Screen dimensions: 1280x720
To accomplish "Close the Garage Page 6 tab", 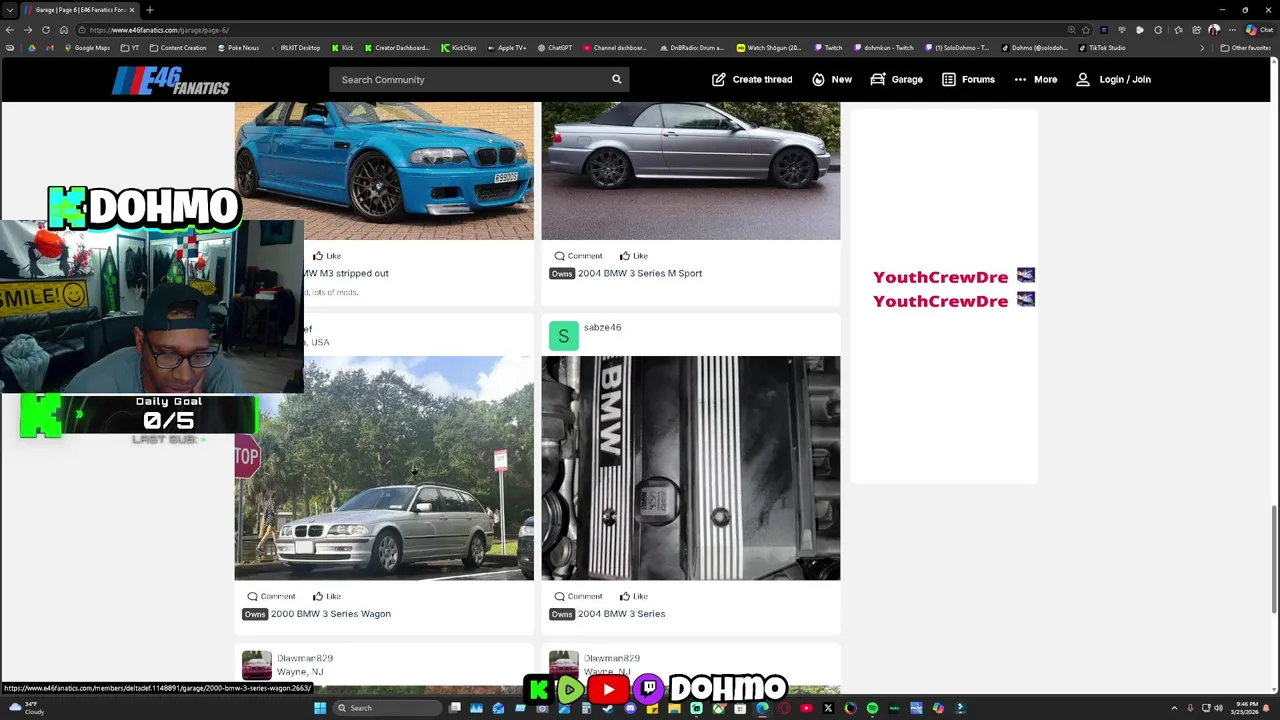I will 131,10.
